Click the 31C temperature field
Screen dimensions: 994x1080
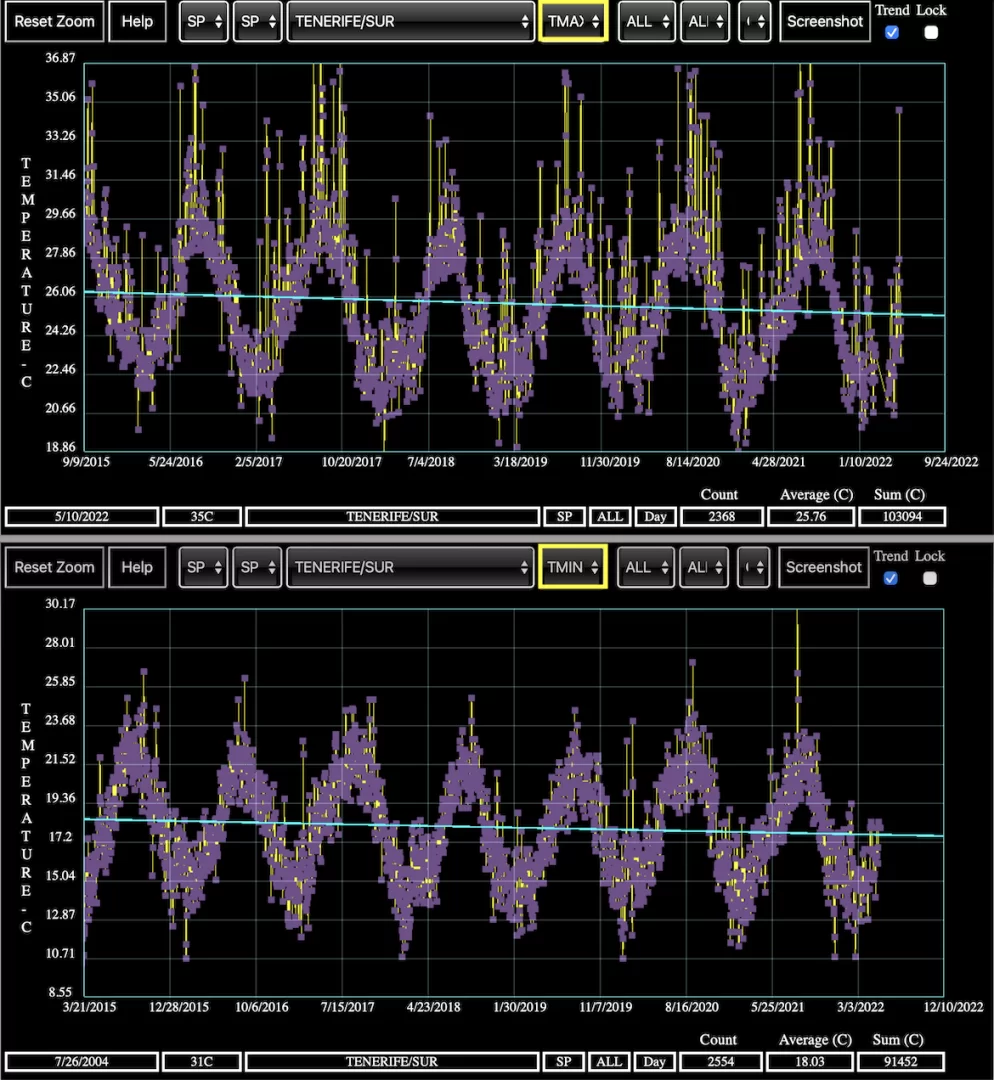(x=202, y=1061)
